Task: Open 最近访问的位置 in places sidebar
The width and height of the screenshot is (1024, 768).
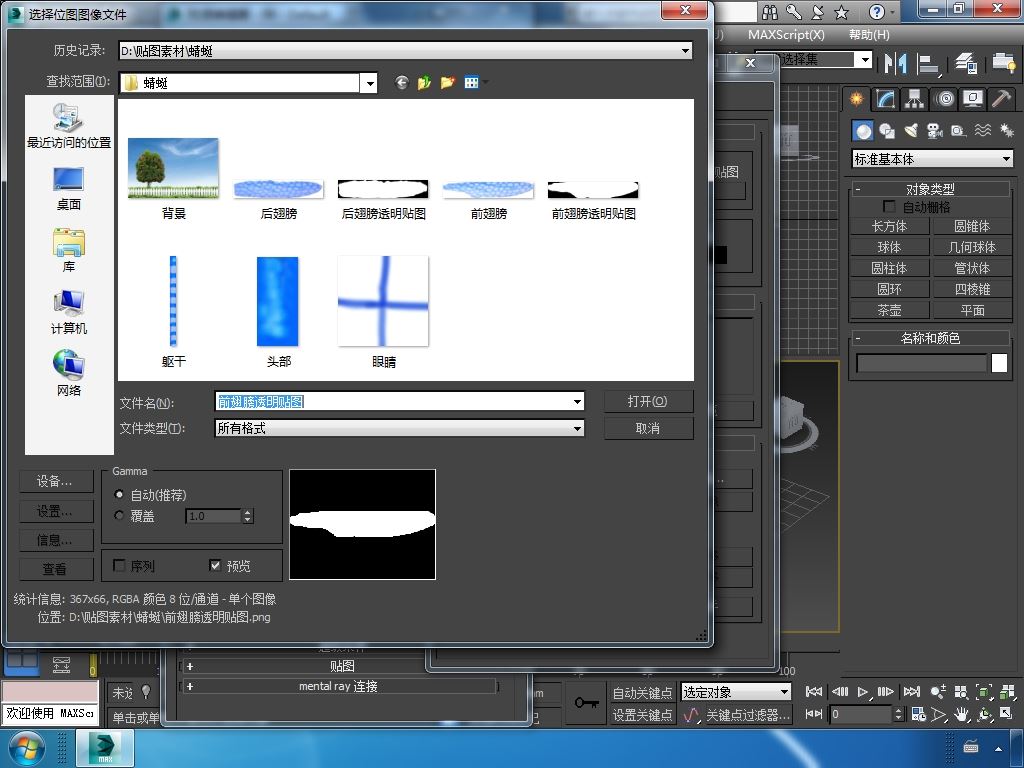Action: (x=69, y=125)
